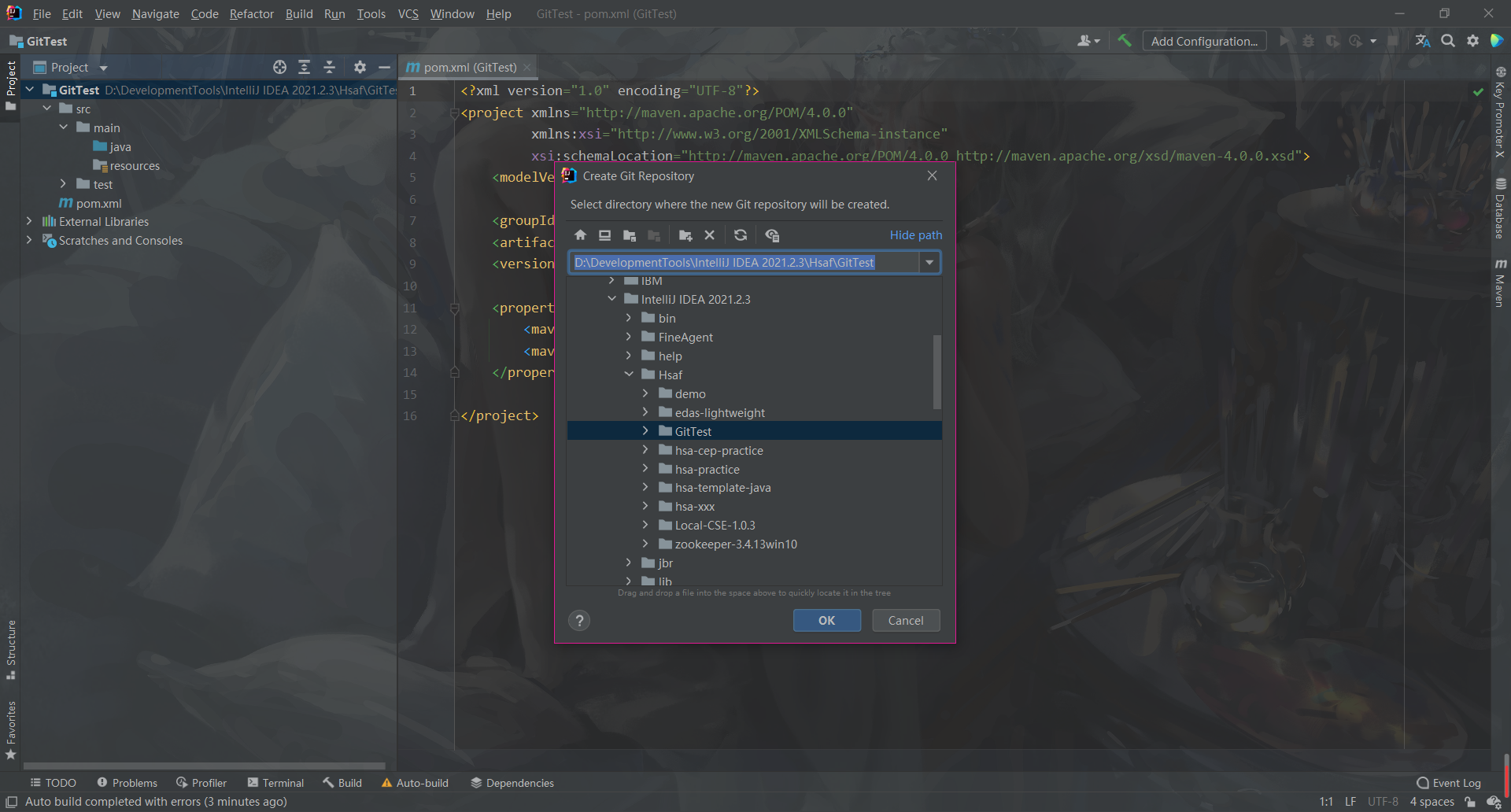Viewport: 1511px width, 812px height.
Task: Open the Refactor menu
Action: (x=252, y=13)
